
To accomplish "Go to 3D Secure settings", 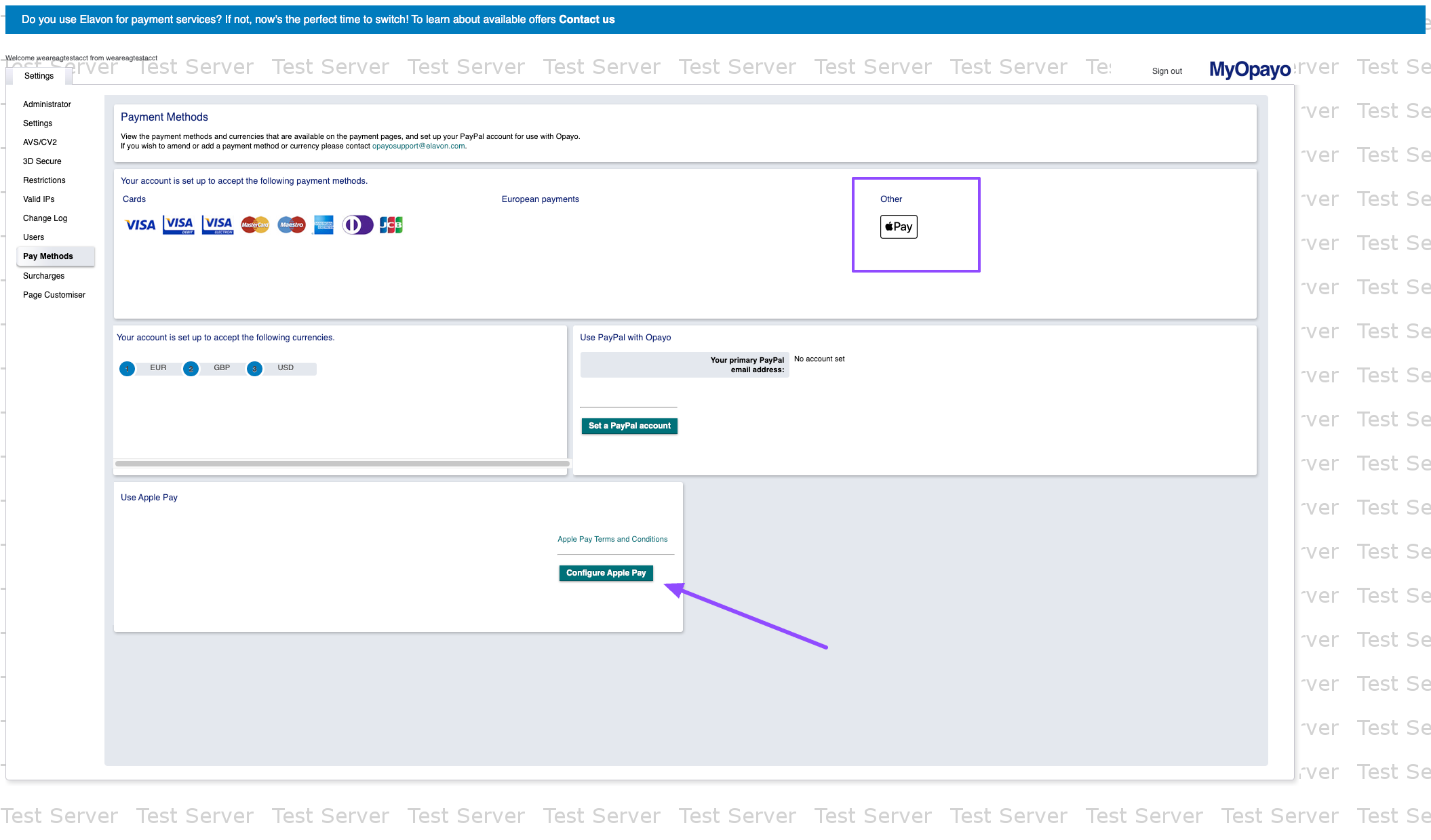I will point(42,161).
